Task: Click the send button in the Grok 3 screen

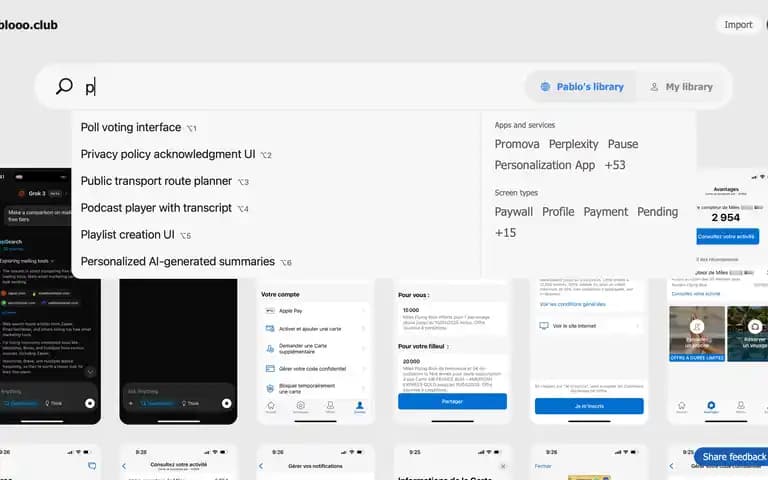Action: click(x=90, y=403)
